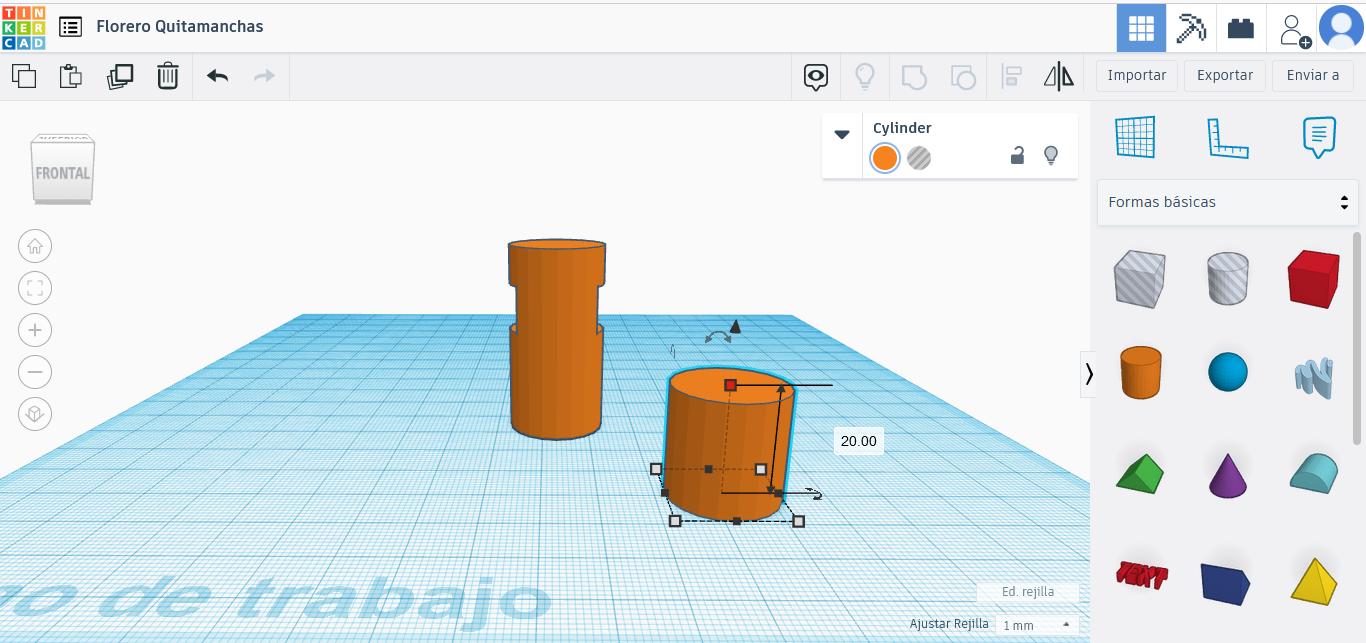1366x643 pixels.
Task: Open the user profile avatar
Action: [x=1341, y=27]
